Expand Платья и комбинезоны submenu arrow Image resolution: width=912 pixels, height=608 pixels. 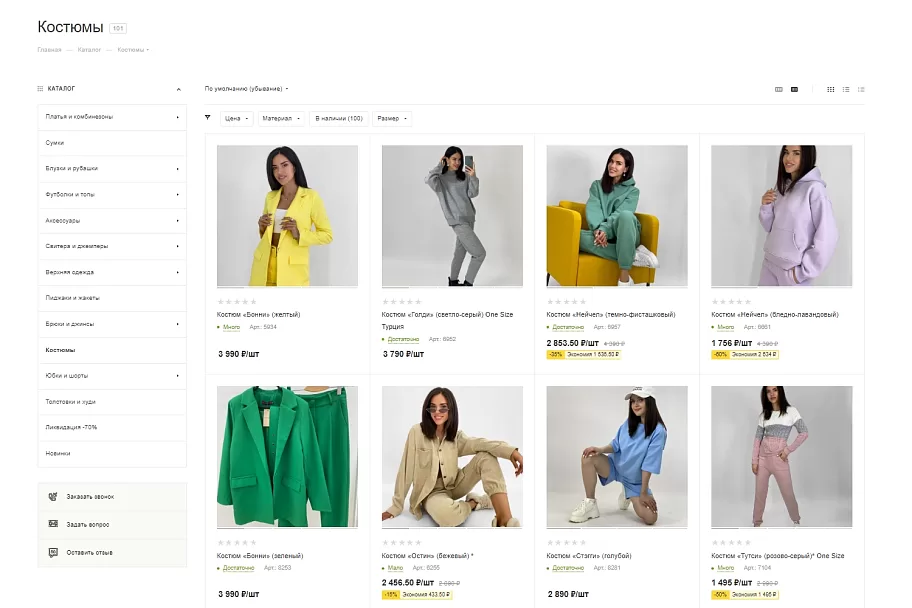[x=177, y=117]
